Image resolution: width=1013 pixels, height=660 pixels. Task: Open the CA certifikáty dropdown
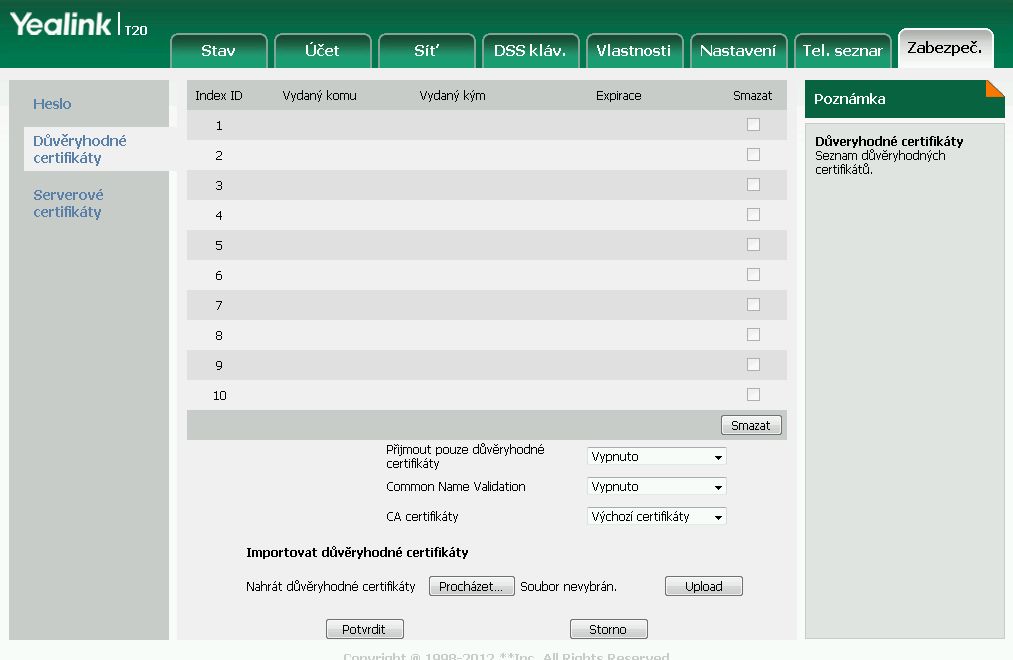pos(656,517)
